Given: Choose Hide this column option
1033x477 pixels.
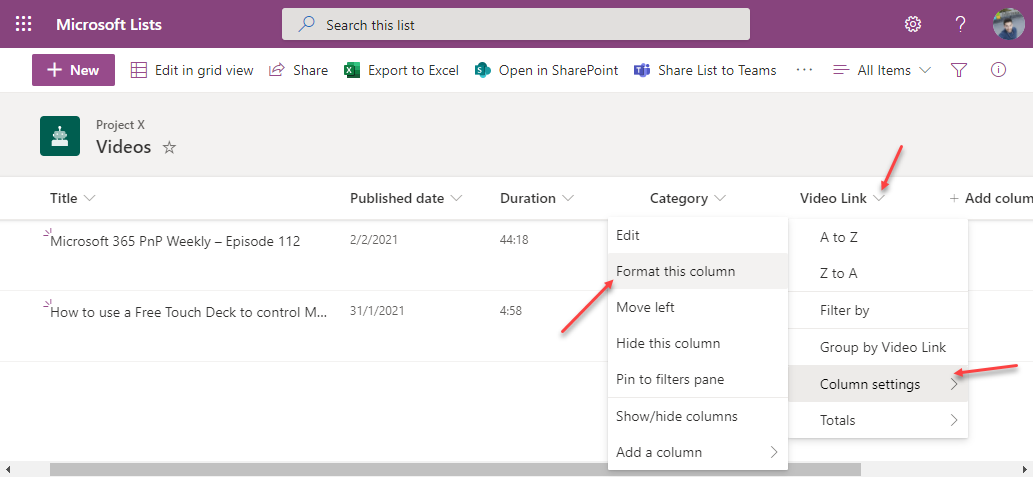Looking at the screenshot, I should coord(668,343).
